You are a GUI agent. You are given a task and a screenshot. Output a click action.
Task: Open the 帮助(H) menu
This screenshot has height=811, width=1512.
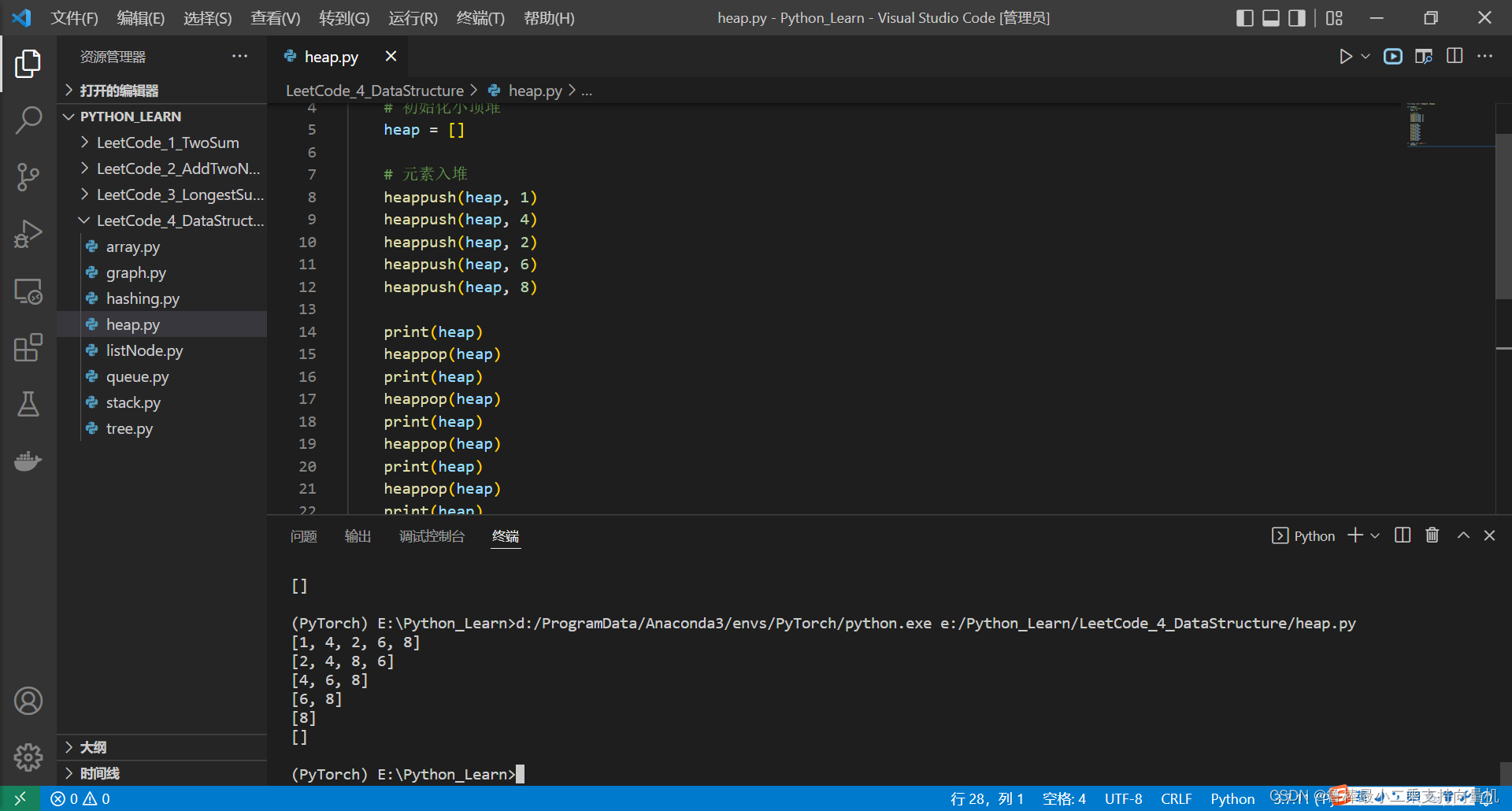tap(549, 18)
